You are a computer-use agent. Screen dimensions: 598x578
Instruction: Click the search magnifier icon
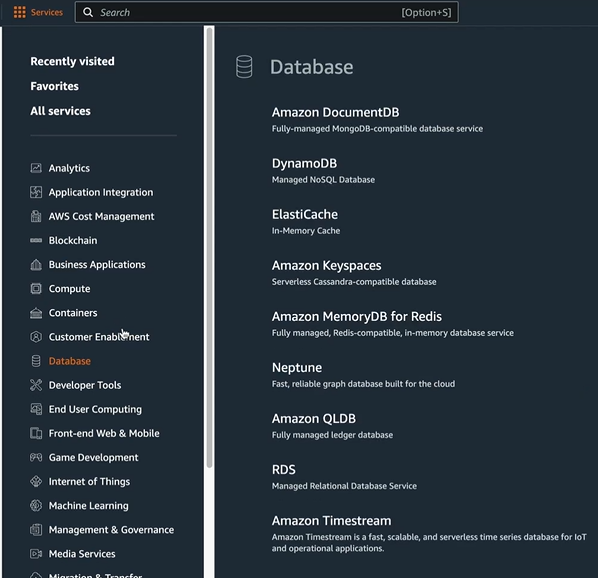88,12
